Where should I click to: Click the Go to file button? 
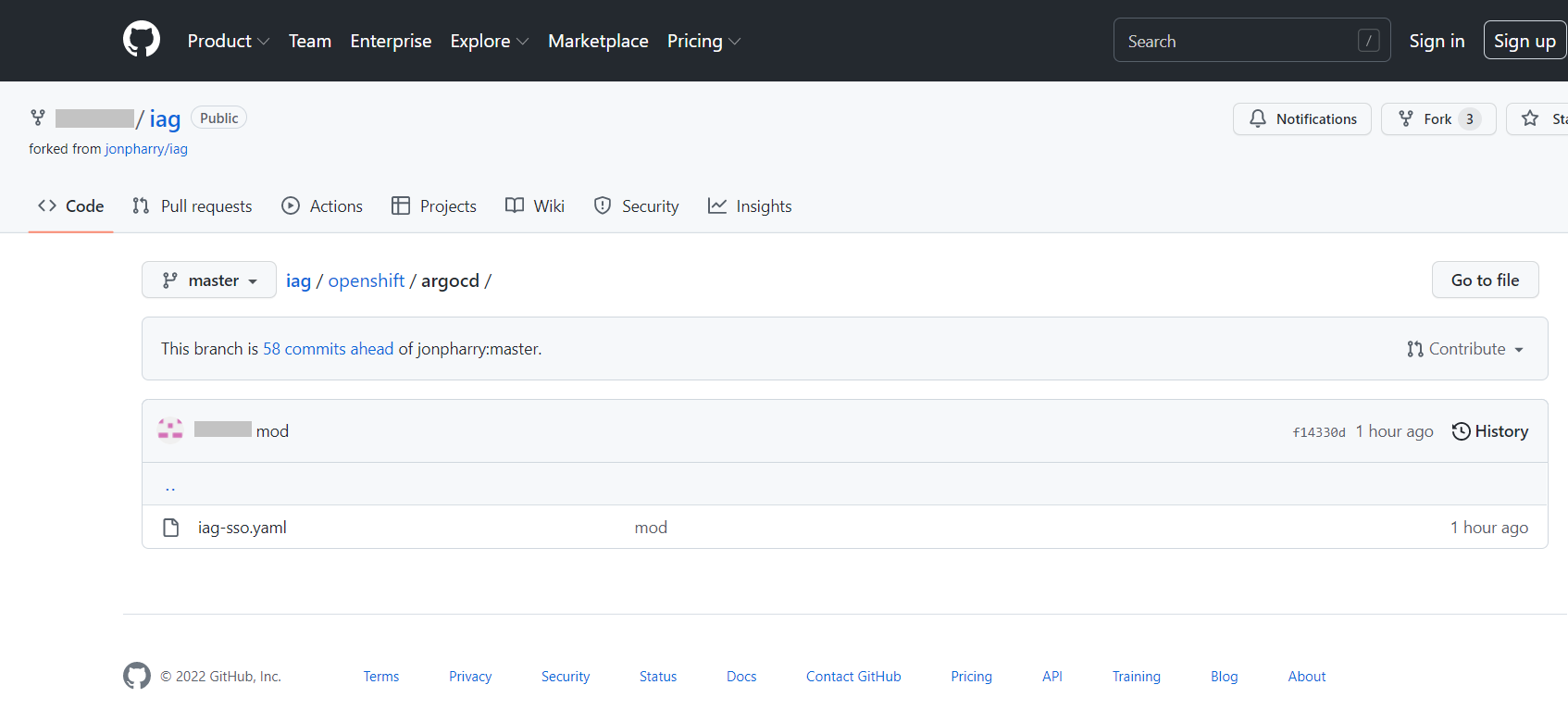[x=1485, y=280]
